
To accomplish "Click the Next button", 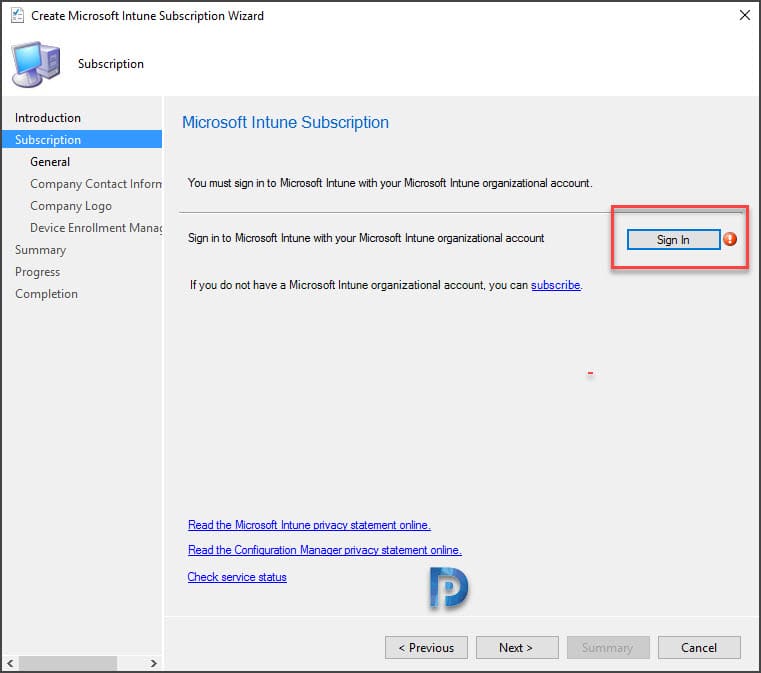I will tap(517, 648).
